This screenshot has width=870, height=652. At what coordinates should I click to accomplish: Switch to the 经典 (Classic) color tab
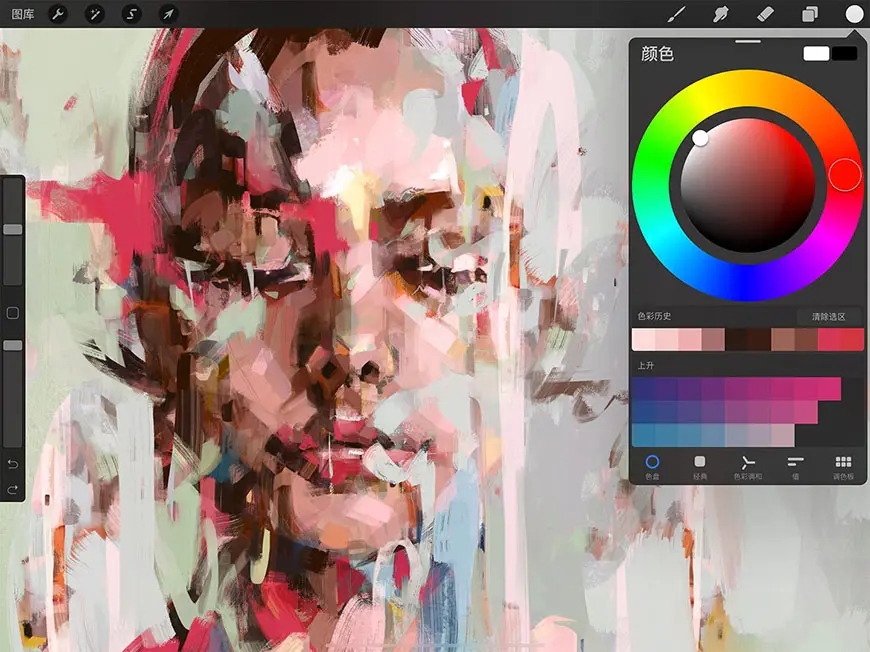pos(700,466)
